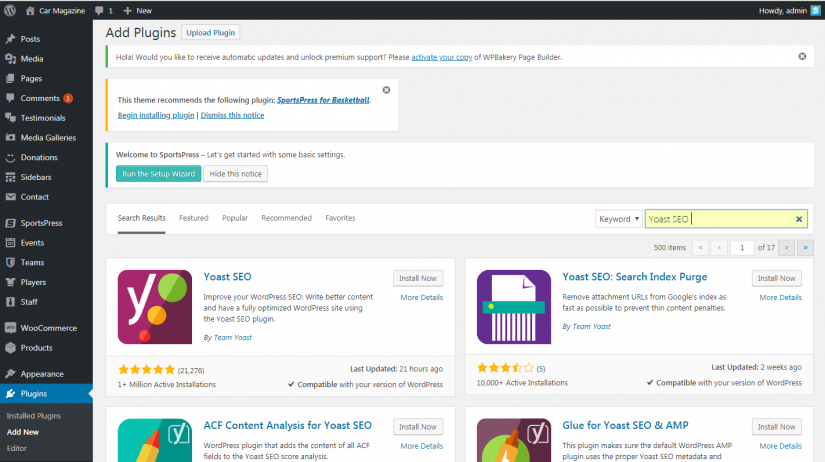Click the Pages icon in sidebar

pyautogui.click(x=11, y=78)
